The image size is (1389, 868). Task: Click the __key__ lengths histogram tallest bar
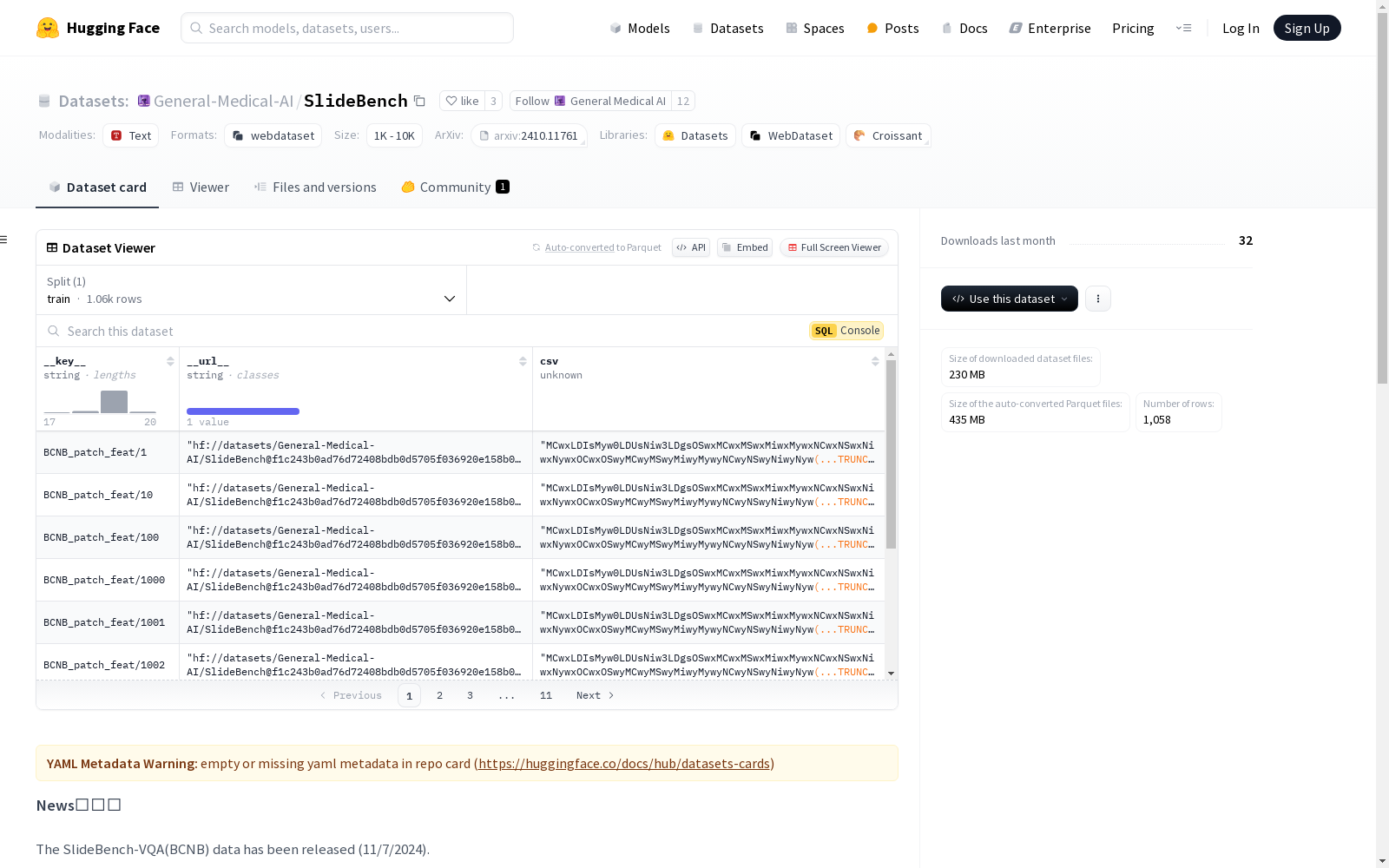coord(114,402)
